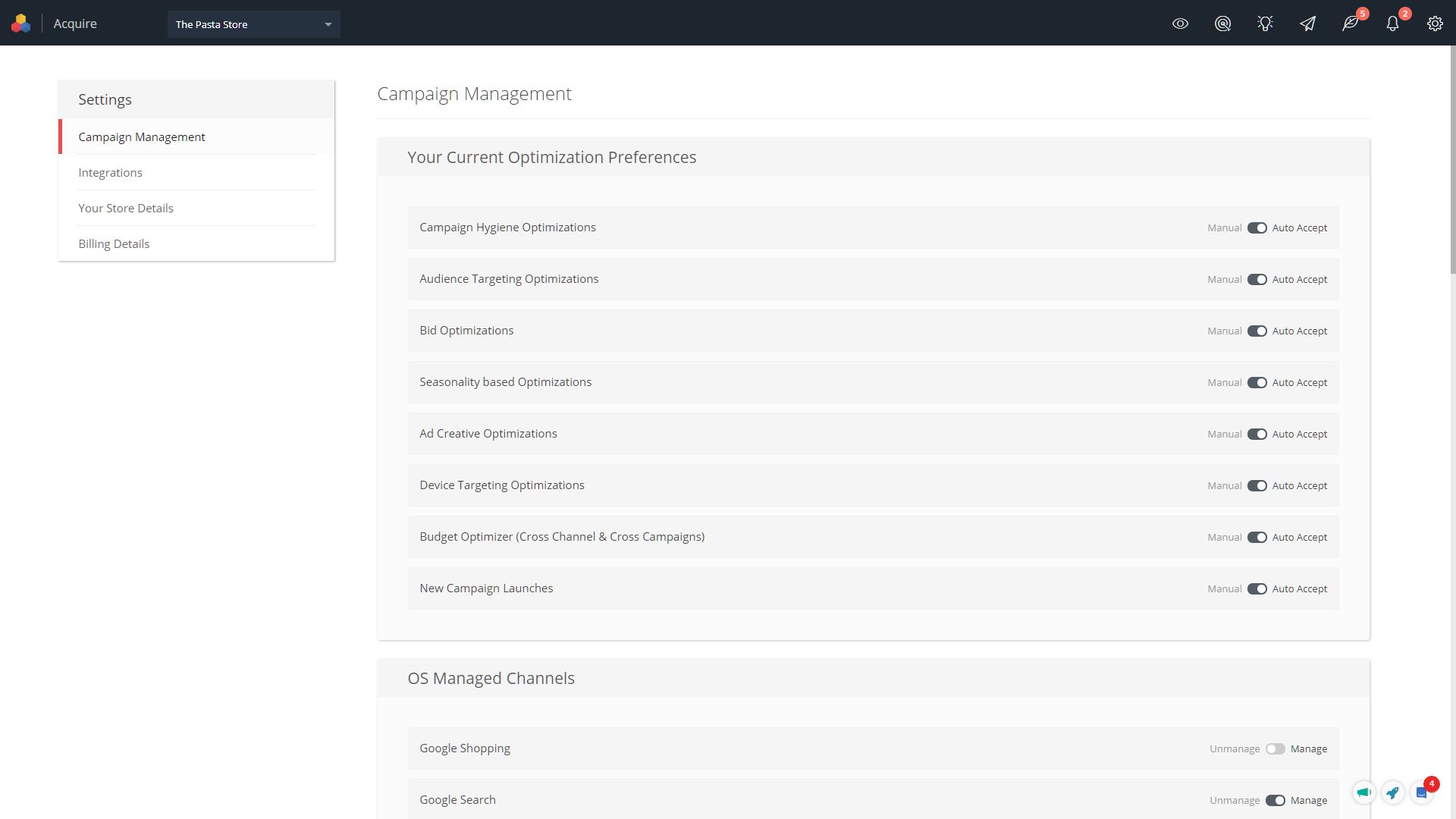
Task: Select Integrations in settings menu
Action: [196, 172]
